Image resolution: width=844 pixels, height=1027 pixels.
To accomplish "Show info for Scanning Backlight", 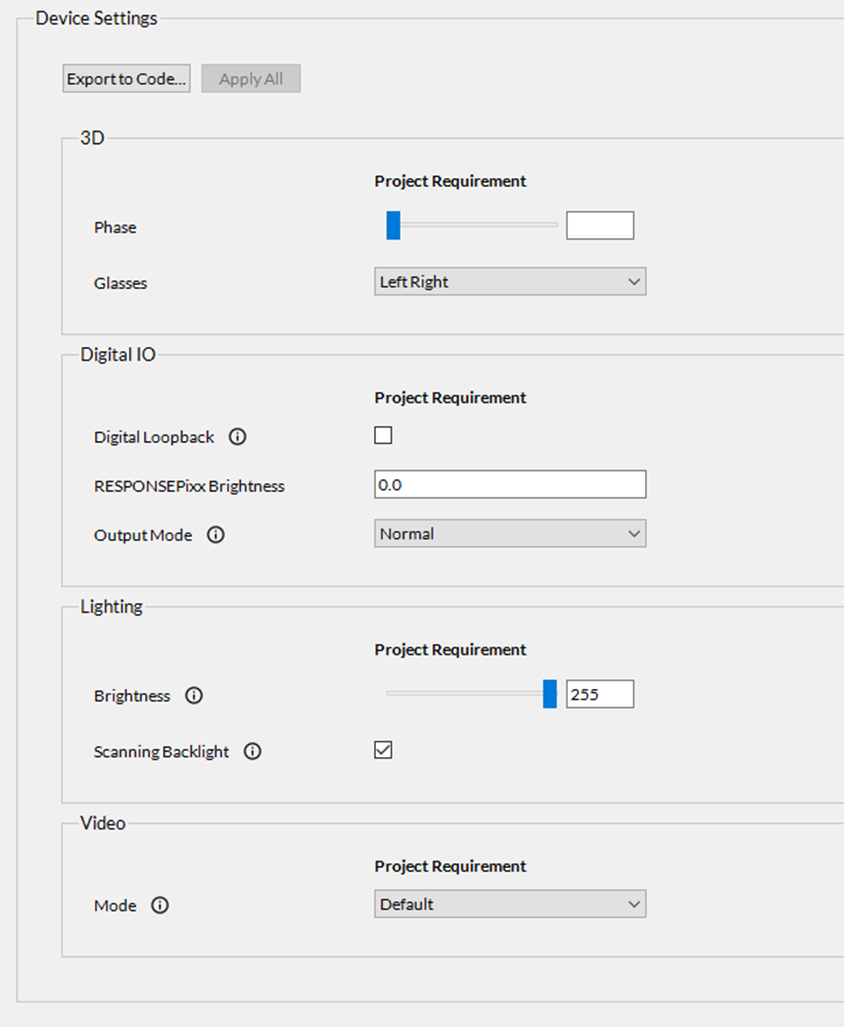I will (253, 751).
